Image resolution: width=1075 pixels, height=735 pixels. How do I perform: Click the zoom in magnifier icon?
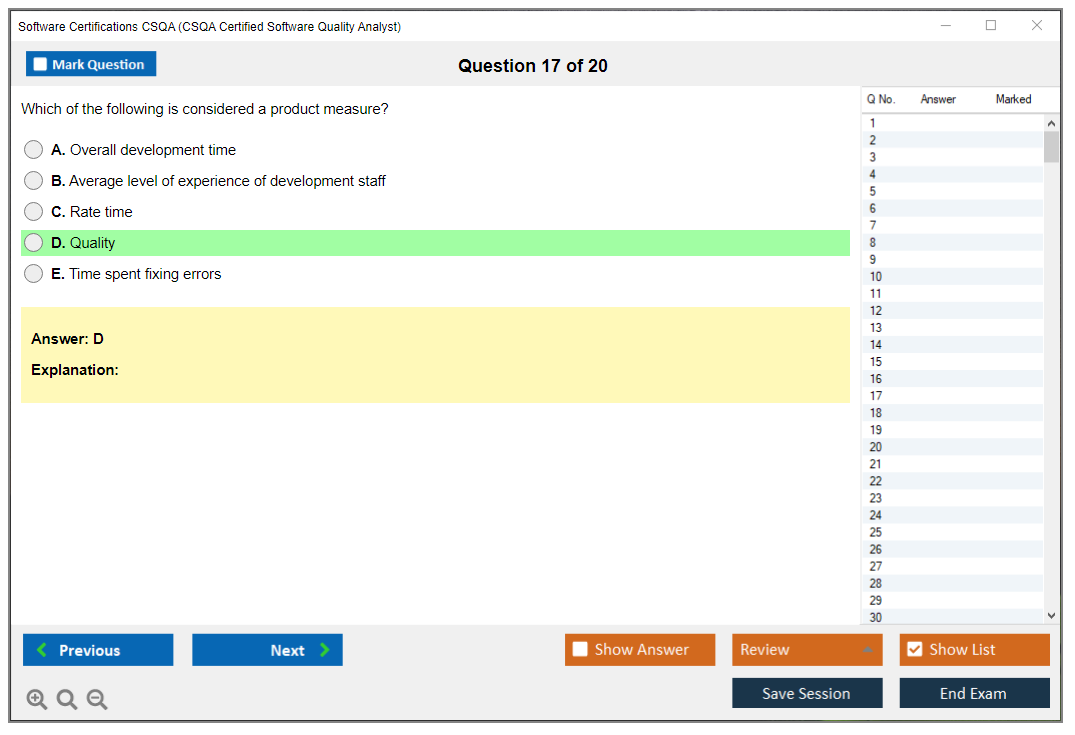(x=37, y=700)
